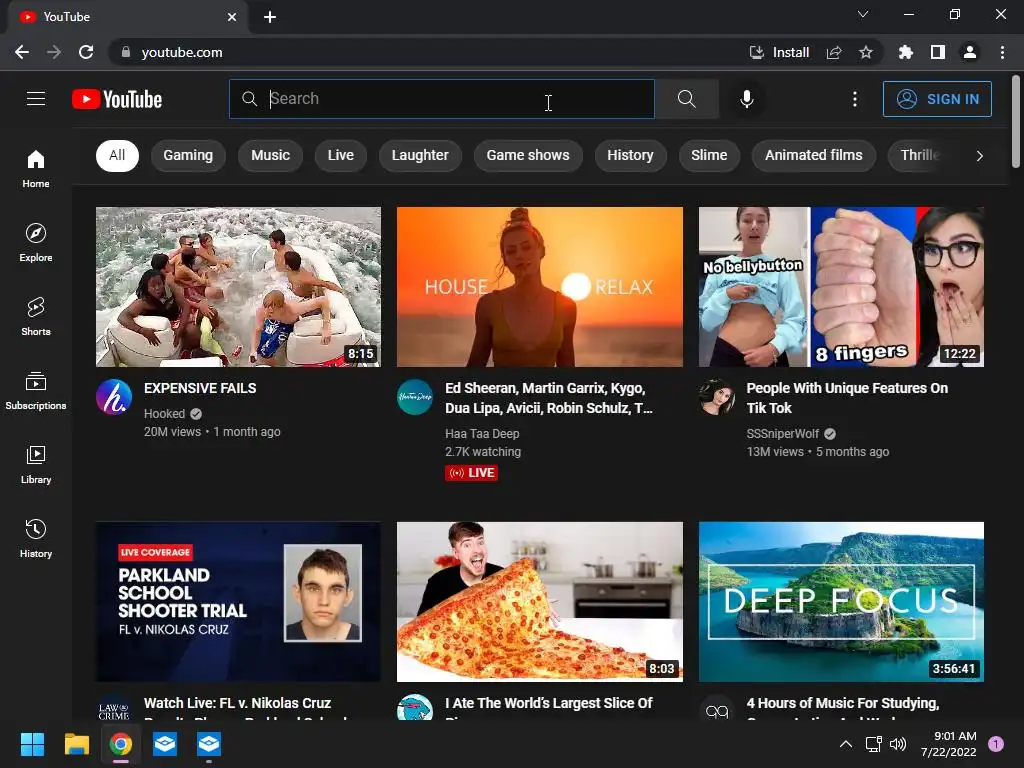Open volume control in system tray
This screenshot has height=768, width=1024.
pos(898,744)
